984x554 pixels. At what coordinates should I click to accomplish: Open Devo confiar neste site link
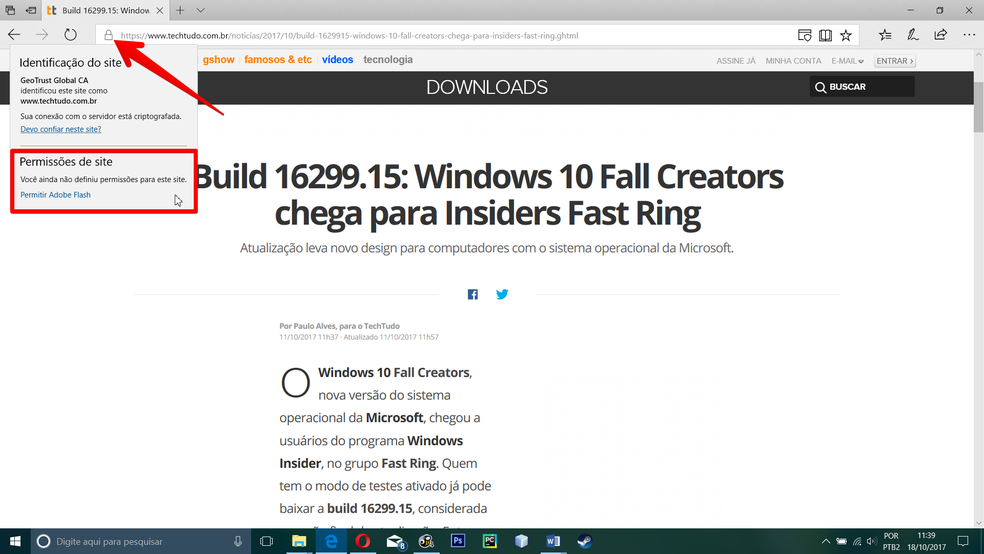pyautogui.click(x=60, y=129)
